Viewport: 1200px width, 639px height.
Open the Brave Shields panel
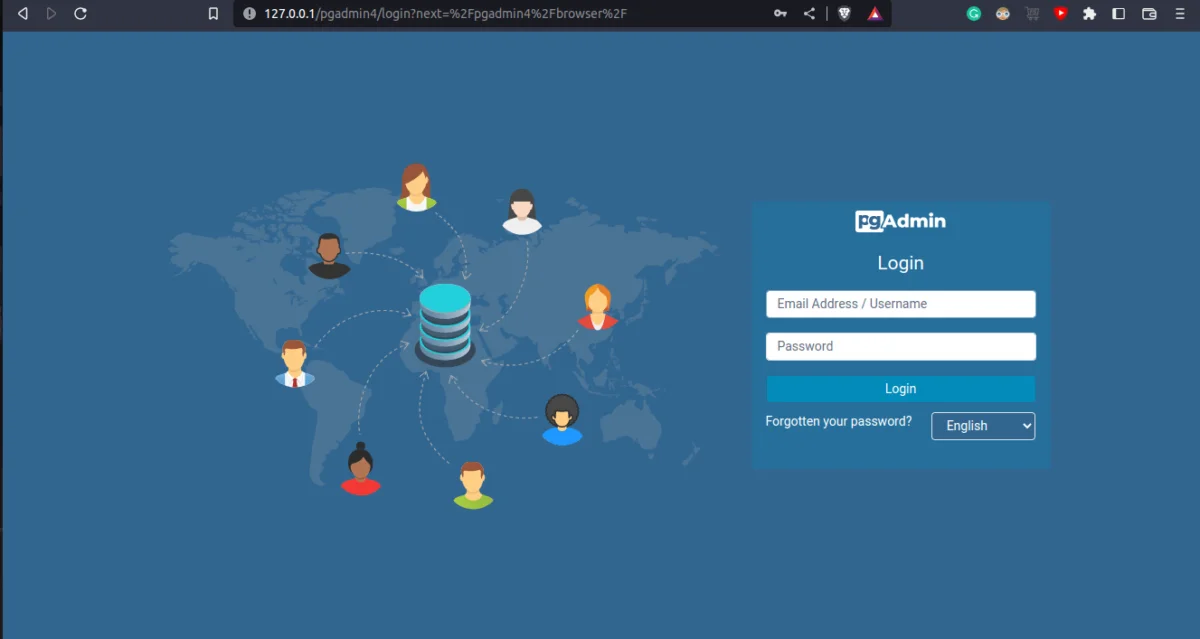pos(845,14)
